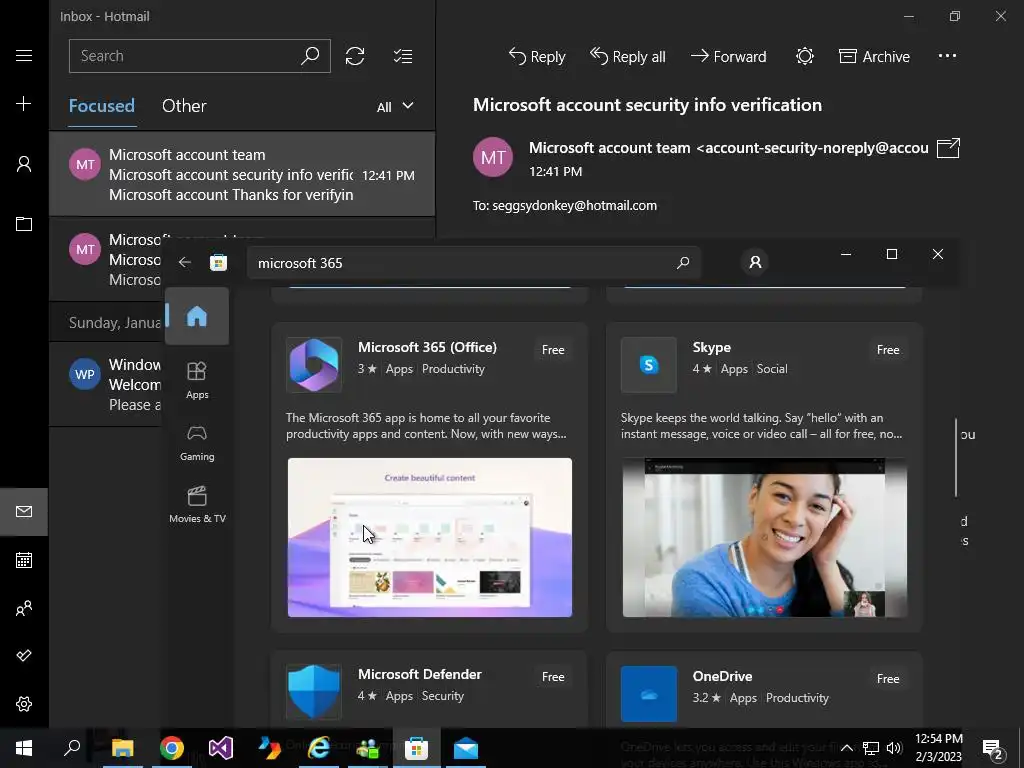Click the Store window vertical scrollbar
The height and width of the screenshot is (768, 1024).
955,457
